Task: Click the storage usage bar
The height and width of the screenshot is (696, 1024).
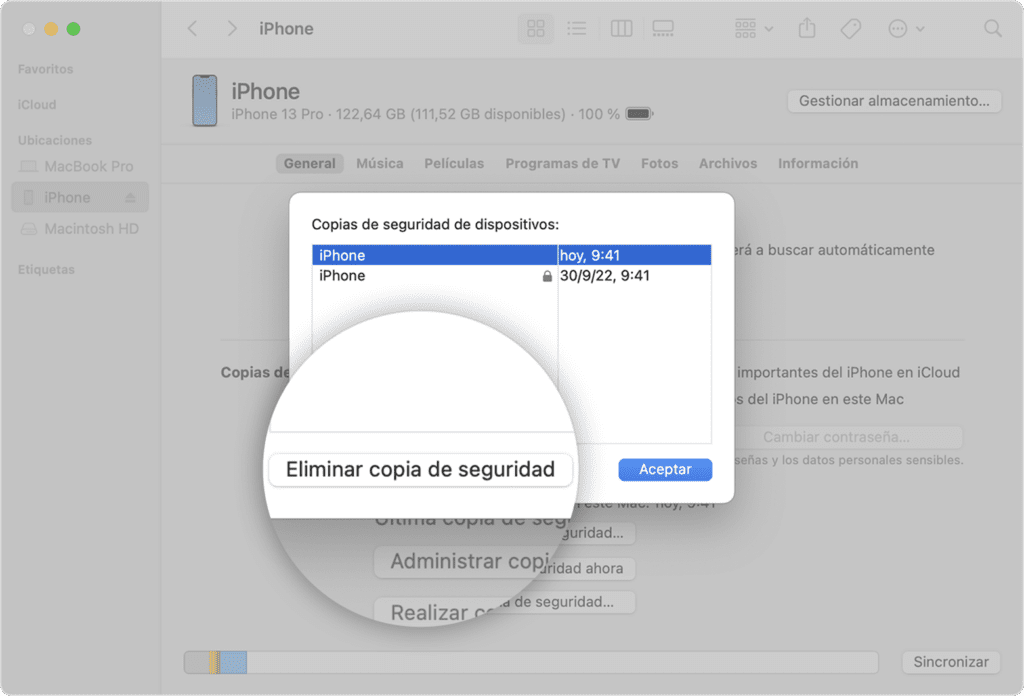Action: [531, 662]
